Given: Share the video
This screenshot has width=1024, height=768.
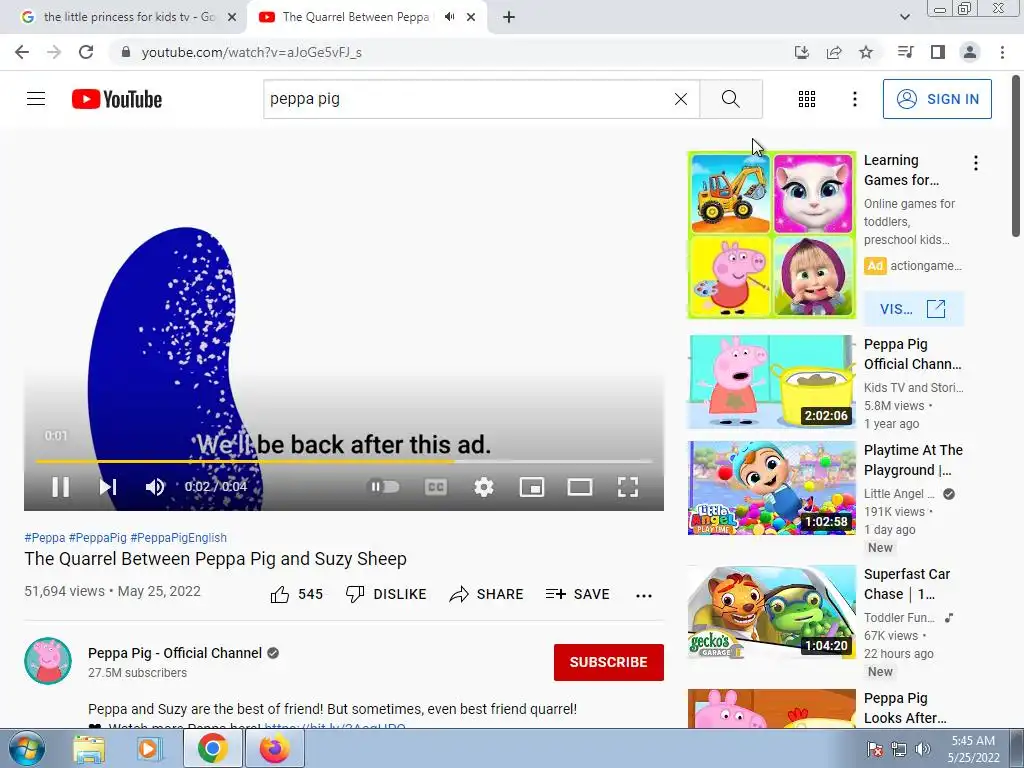Looking at the screenshot, I should 487,594.
